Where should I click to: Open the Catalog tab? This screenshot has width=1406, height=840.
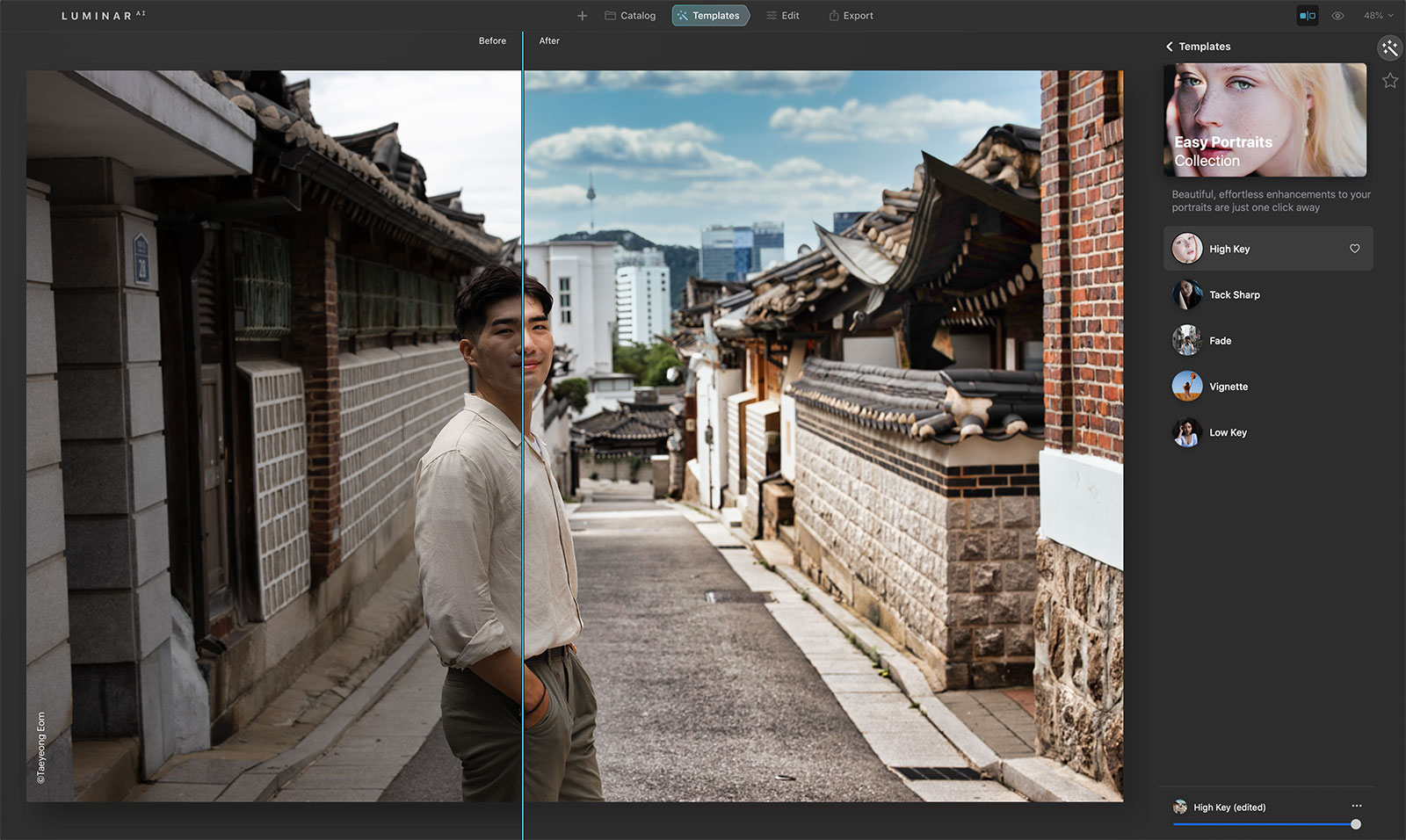[x=630, y=16]
